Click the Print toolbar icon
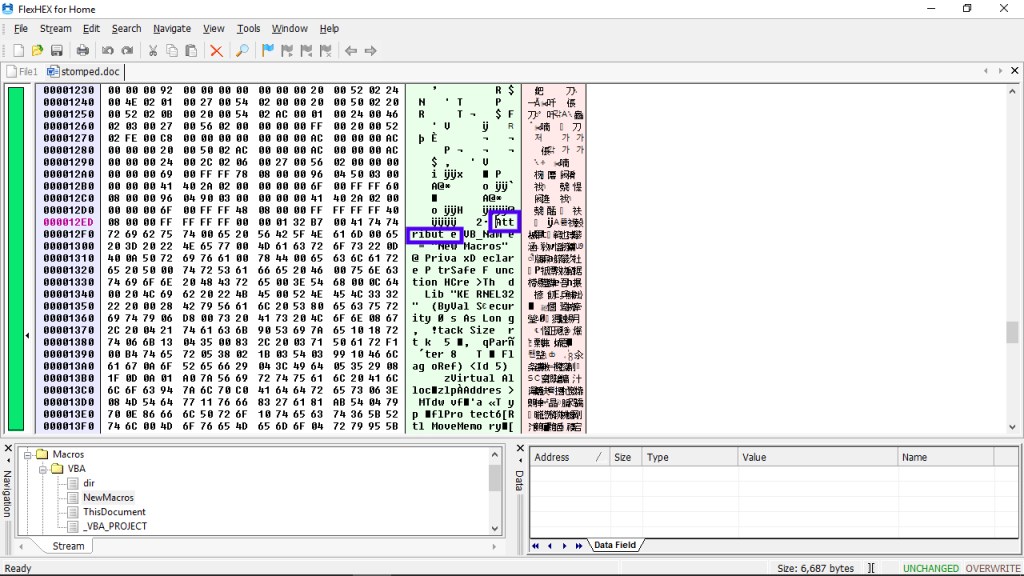 (x=82, y=51)
